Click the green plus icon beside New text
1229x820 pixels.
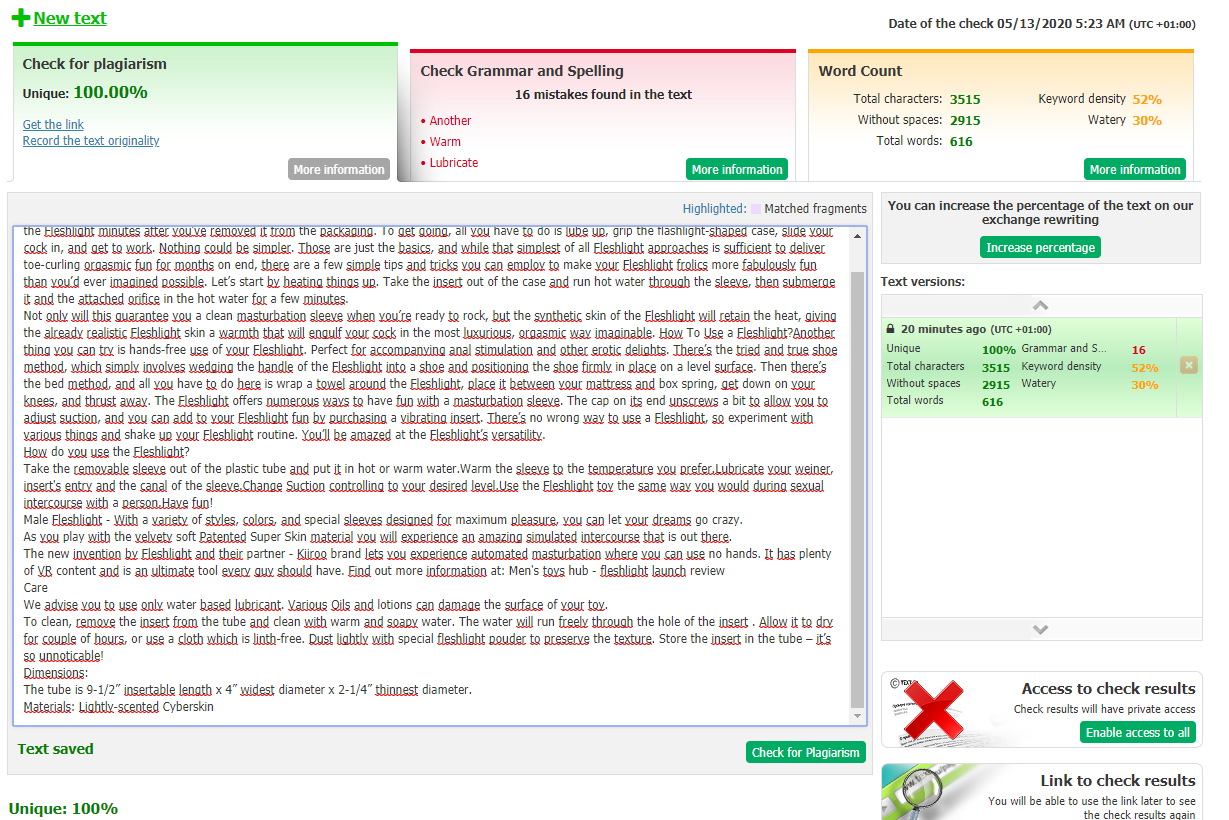(20, 18)
